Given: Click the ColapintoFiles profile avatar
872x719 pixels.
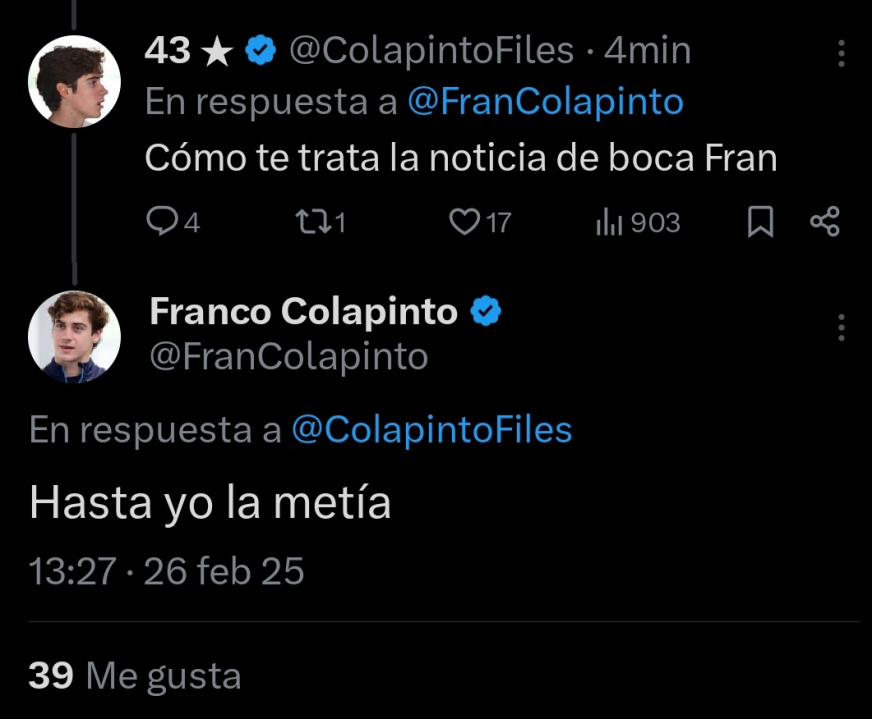Looking at the screenshot, I should [74, 82].
